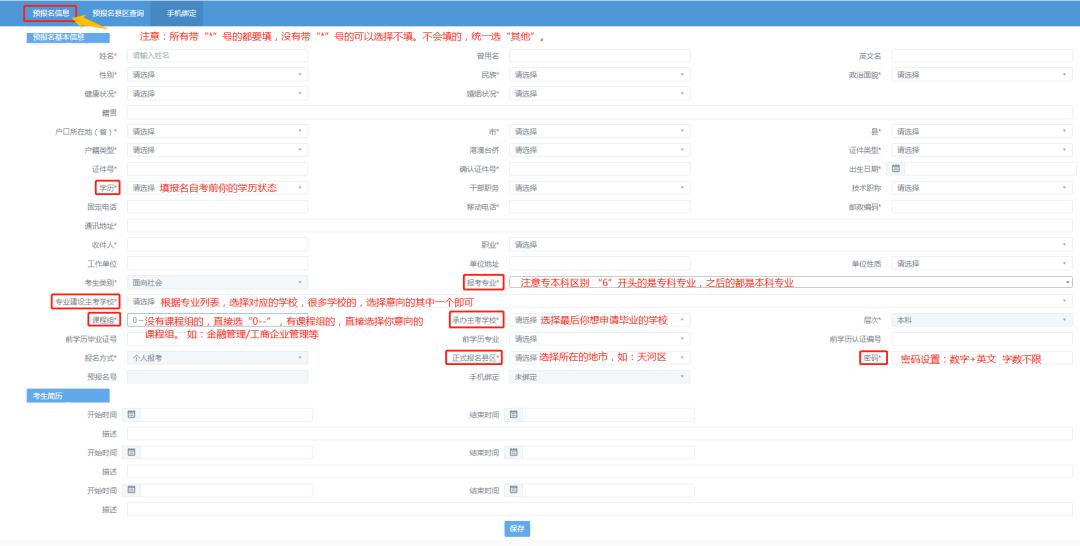Screen dimensions: 1080x546
Task: Click calendar icon of first 开始时间 field
Action: pos(132,414)
